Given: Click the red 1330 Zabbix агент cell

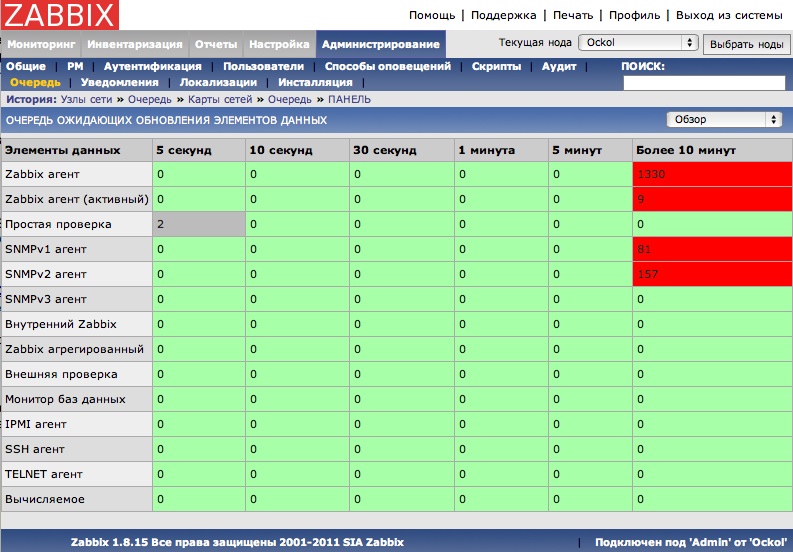Looking at the screenshot, I should (x=711, y=174).
